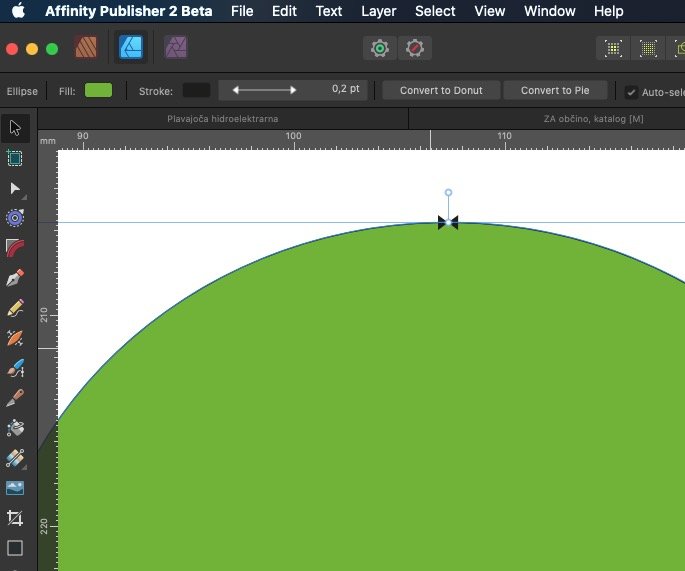
Task: Switch to Photo persona icon
Action: click(x=176, y=47)
